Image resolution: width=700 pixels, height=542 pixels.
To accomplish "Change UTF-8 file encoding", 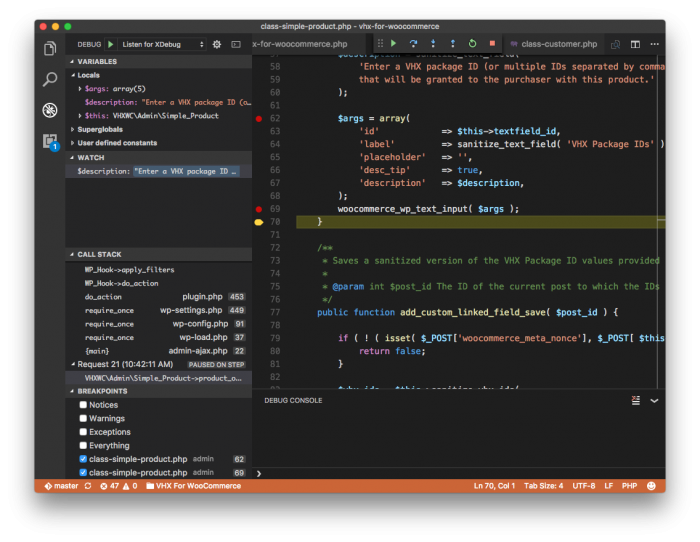I will [583, 486].
